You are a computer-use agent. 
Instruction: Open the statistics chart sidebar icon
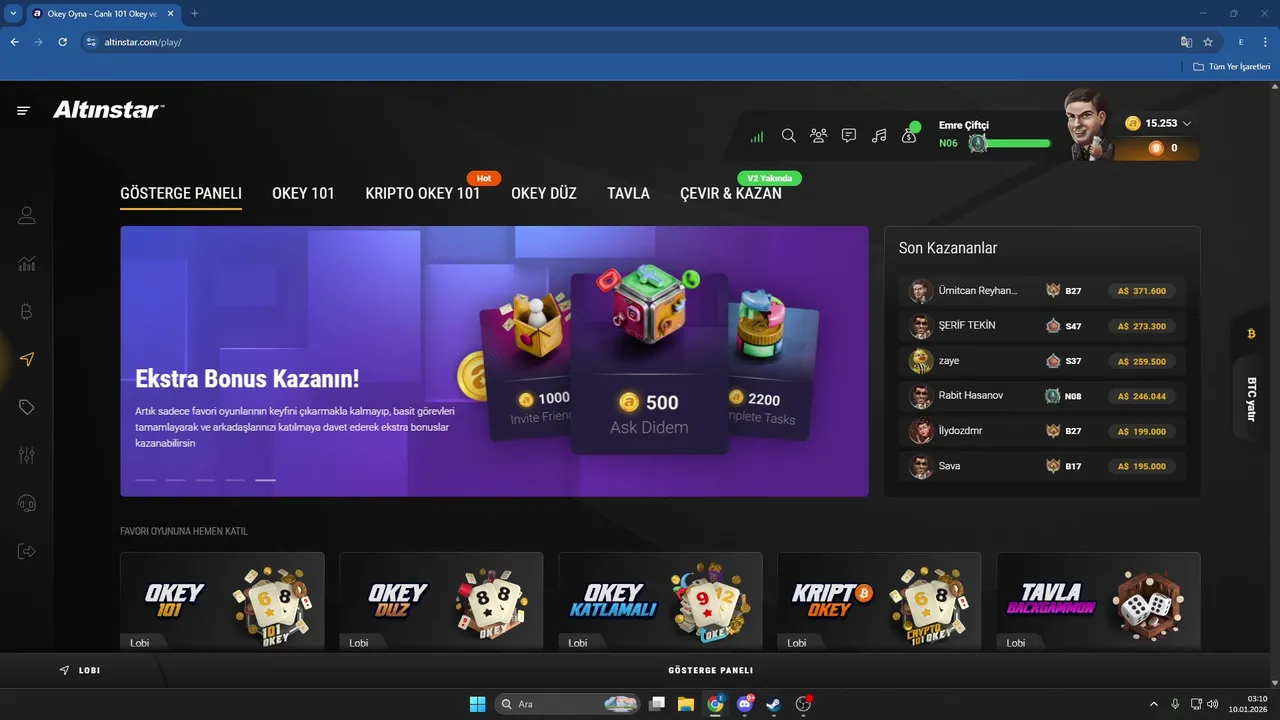coord(27,264)
